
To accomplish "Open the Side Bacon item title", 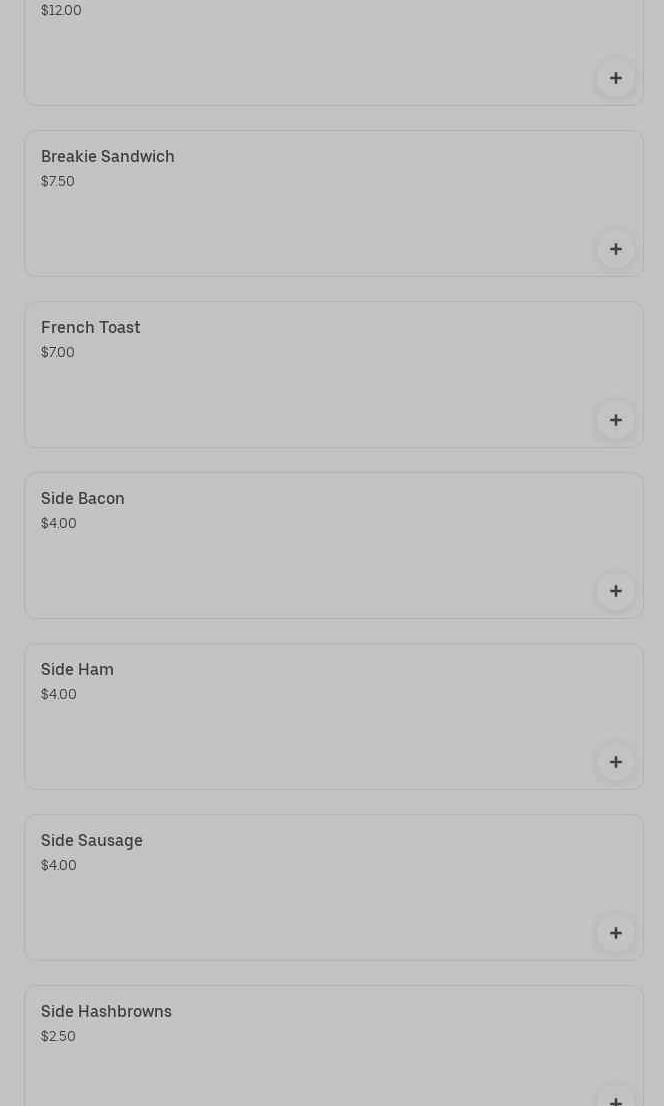I will pos(83,499).
